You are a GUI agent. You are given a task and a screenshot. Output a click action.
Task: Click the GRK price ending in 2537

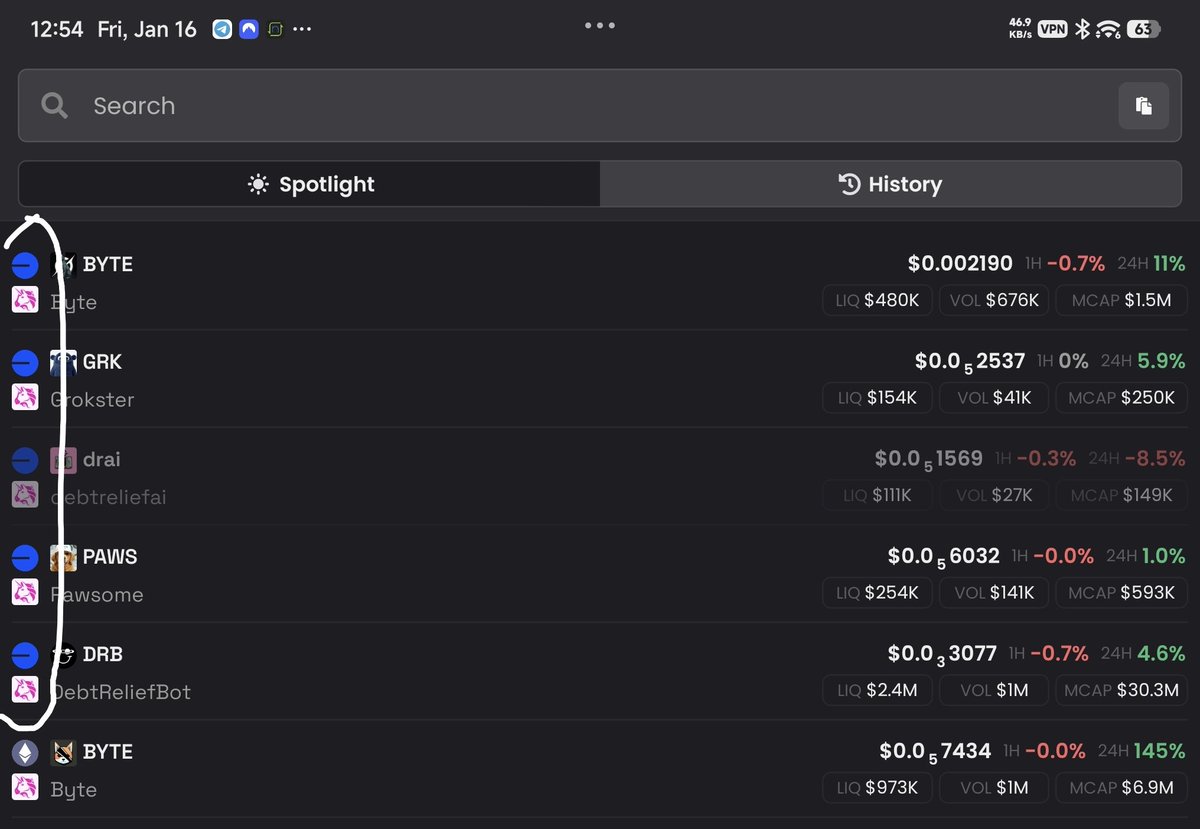click(x=970, y=362)
